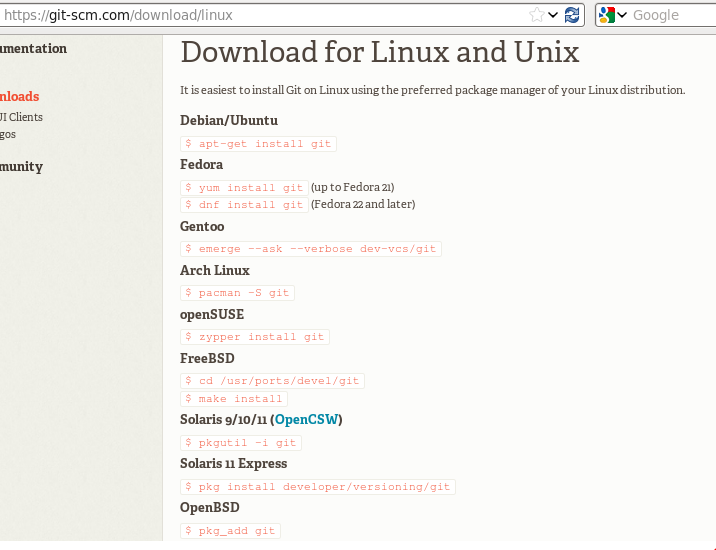Image resolution: width=716 pixels, height=550 pixels.
Task: Click the Gentoo heading
Action: (202, 227)
